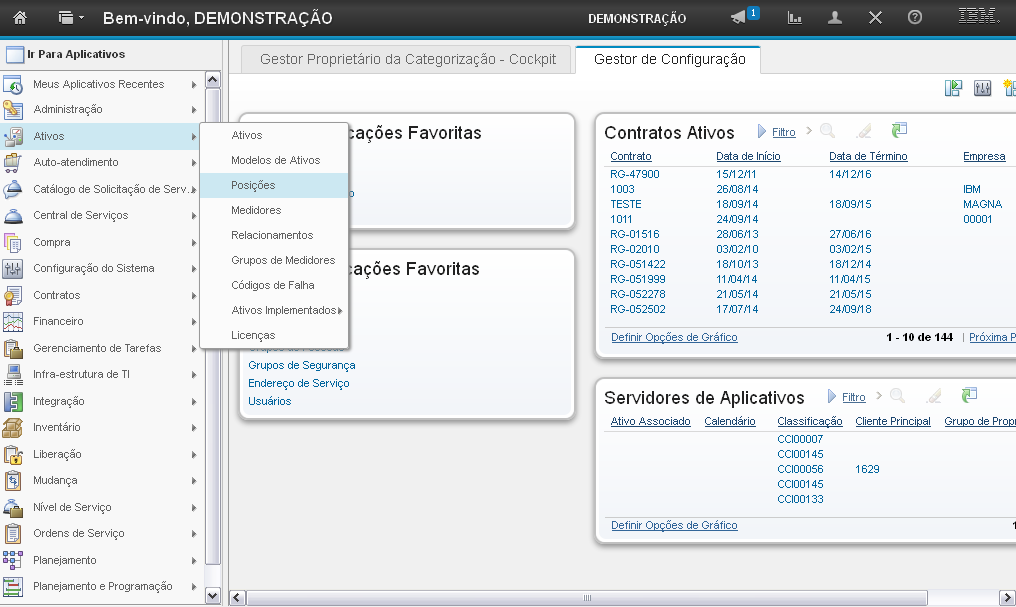Click the user profile icon
This screenshot has height=607, width=1016.
pyautogui.click(x=835, y=18)
